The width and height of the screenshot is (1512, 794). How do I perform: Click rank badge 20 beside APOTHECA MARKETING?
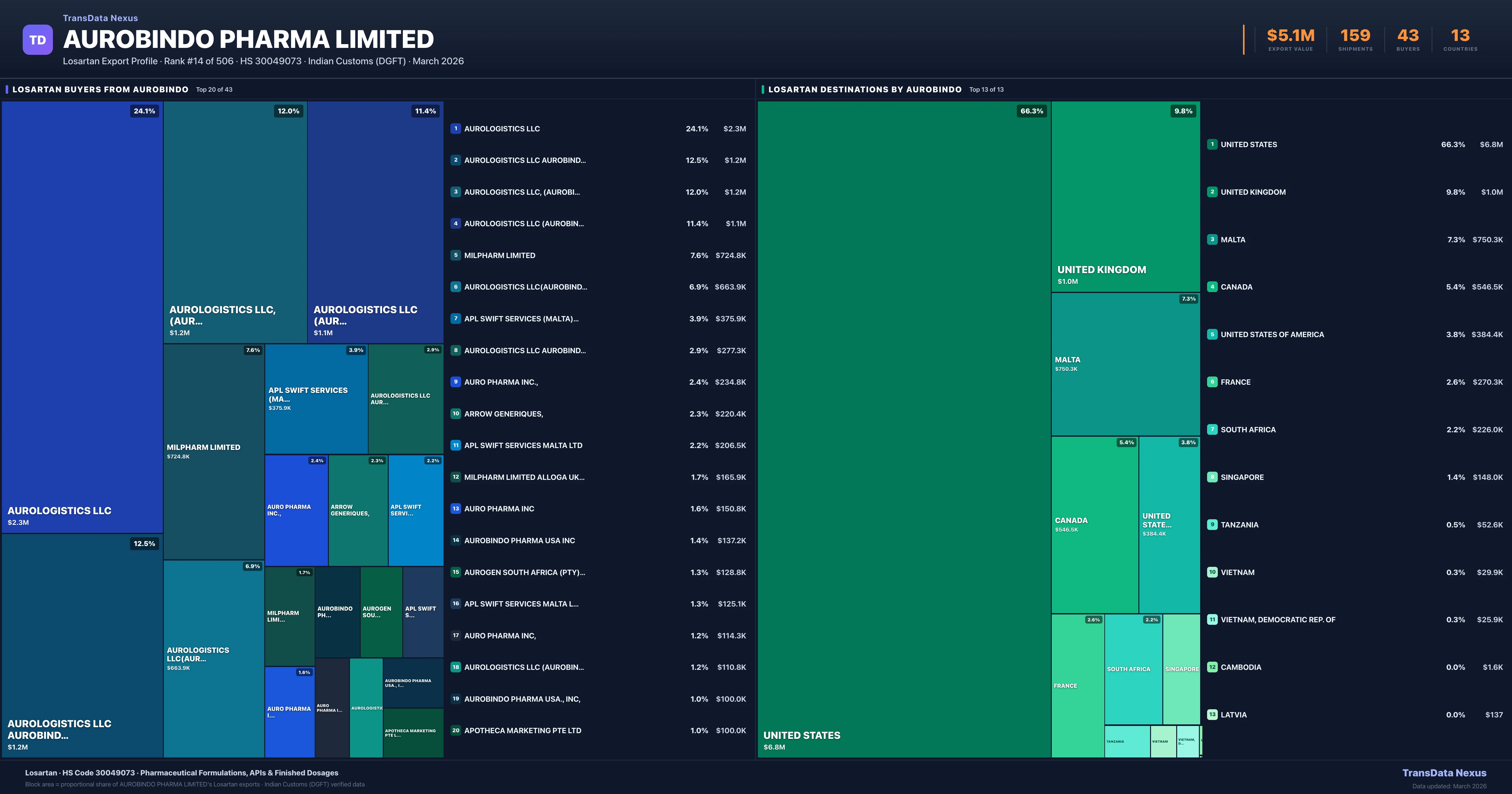tap(455, 731)
